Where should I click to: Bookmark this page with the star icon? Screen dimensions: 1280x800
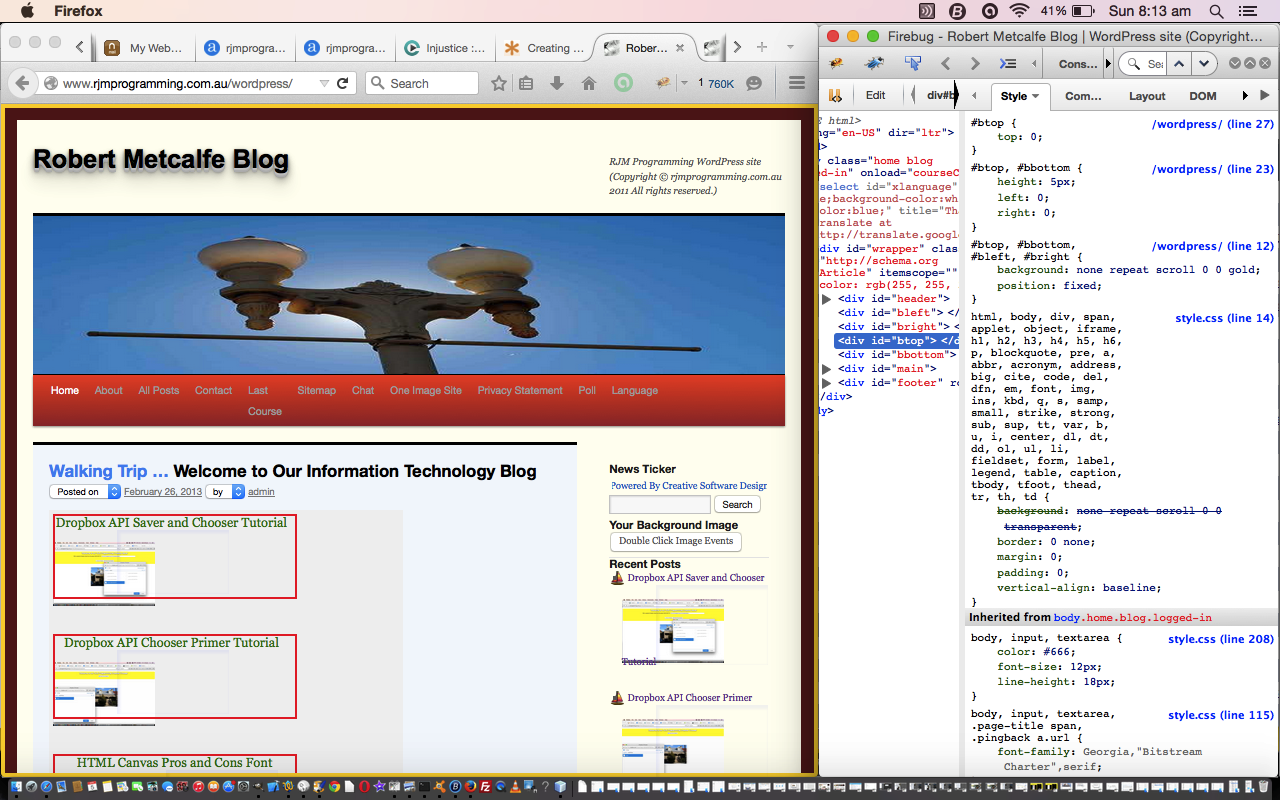point(498,83)
